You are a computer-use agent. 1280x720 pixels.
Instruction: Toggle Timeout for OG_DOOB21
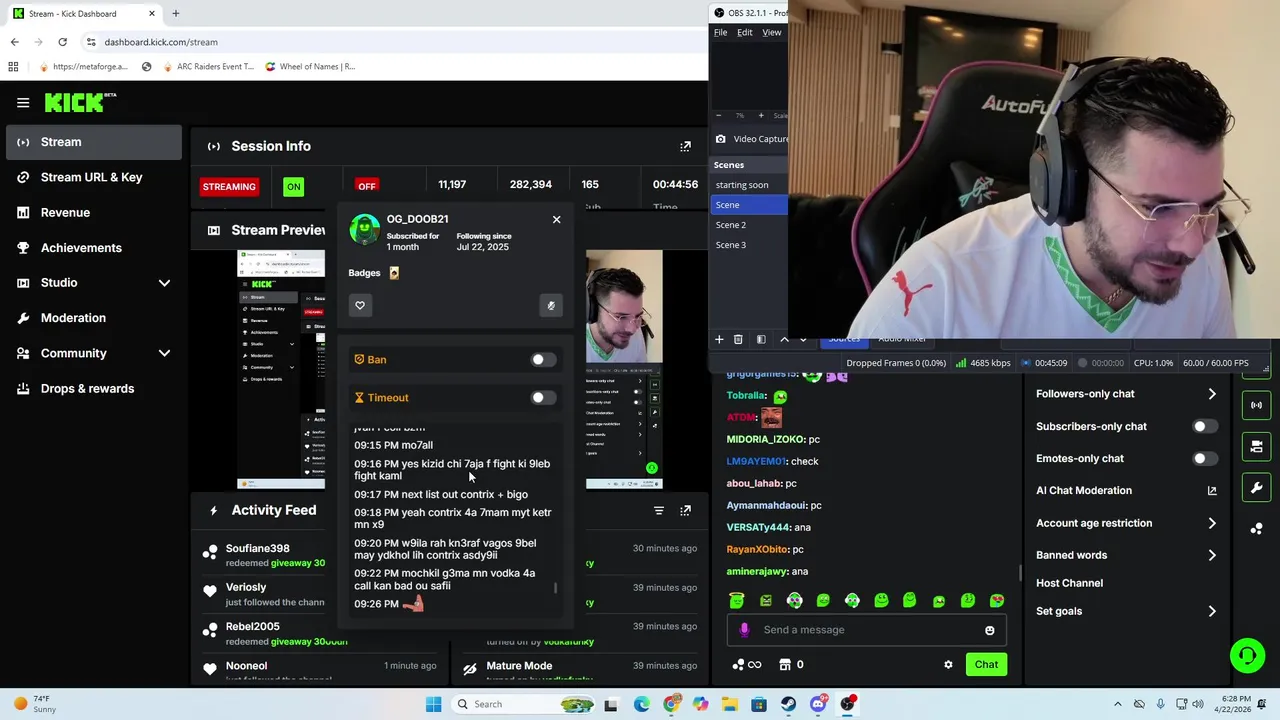point(543,398)
